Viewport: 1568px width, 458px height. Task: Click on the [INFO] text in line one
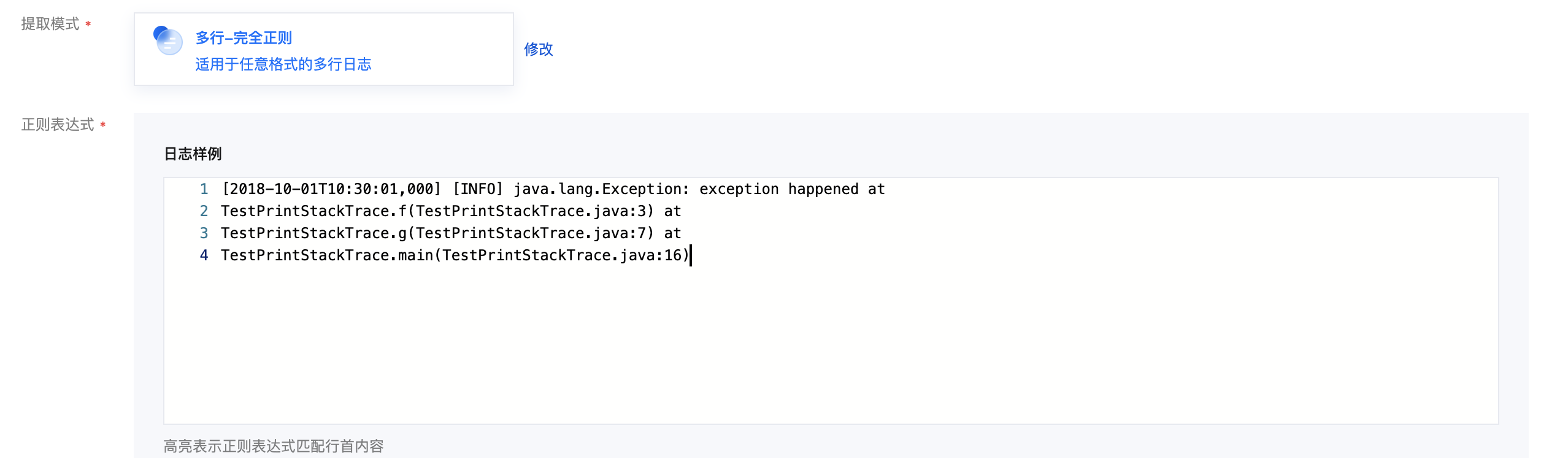[x=478, y=189]
